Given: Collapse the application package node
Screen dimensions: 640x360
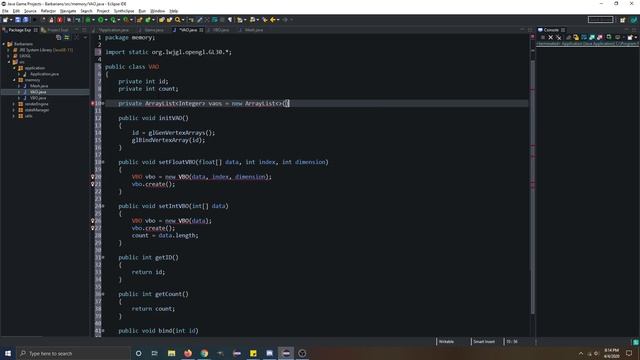Looking at the screenshot, I should (x=14, y=68).
